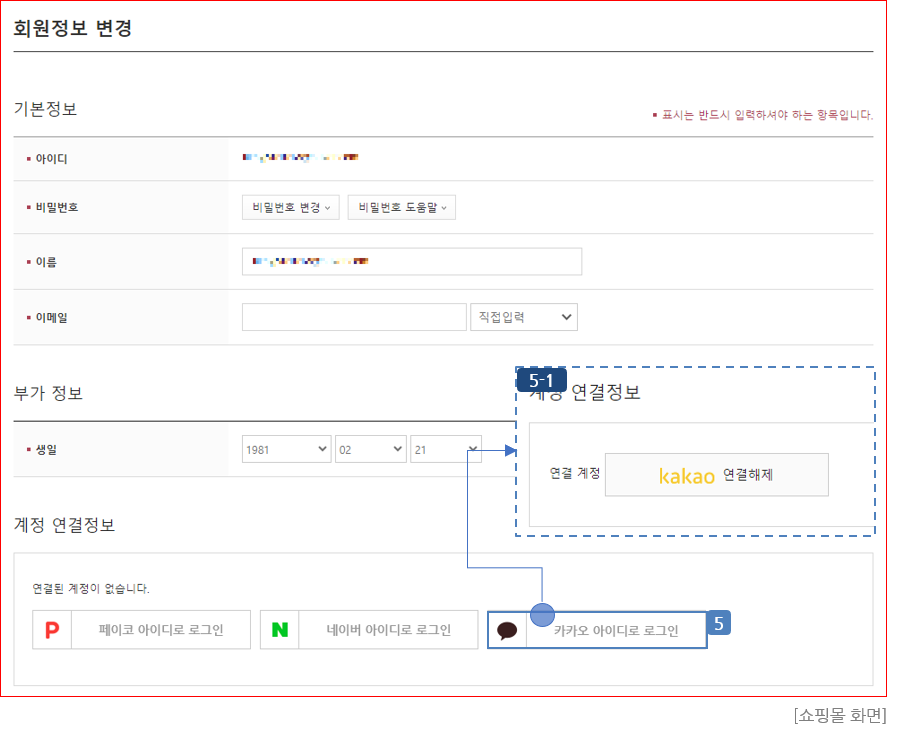
Task: Click the blue circle marker on Kakao button
Action: (542, 615)
